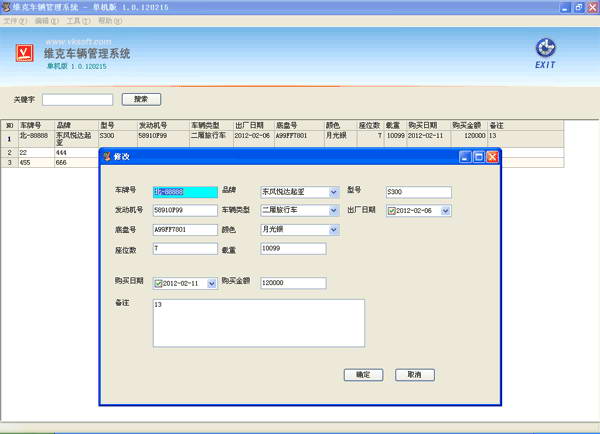Open the 帮助 menu
Viewport: 600px width, 434px height.
pyautogui.click(x=110, y=21)
